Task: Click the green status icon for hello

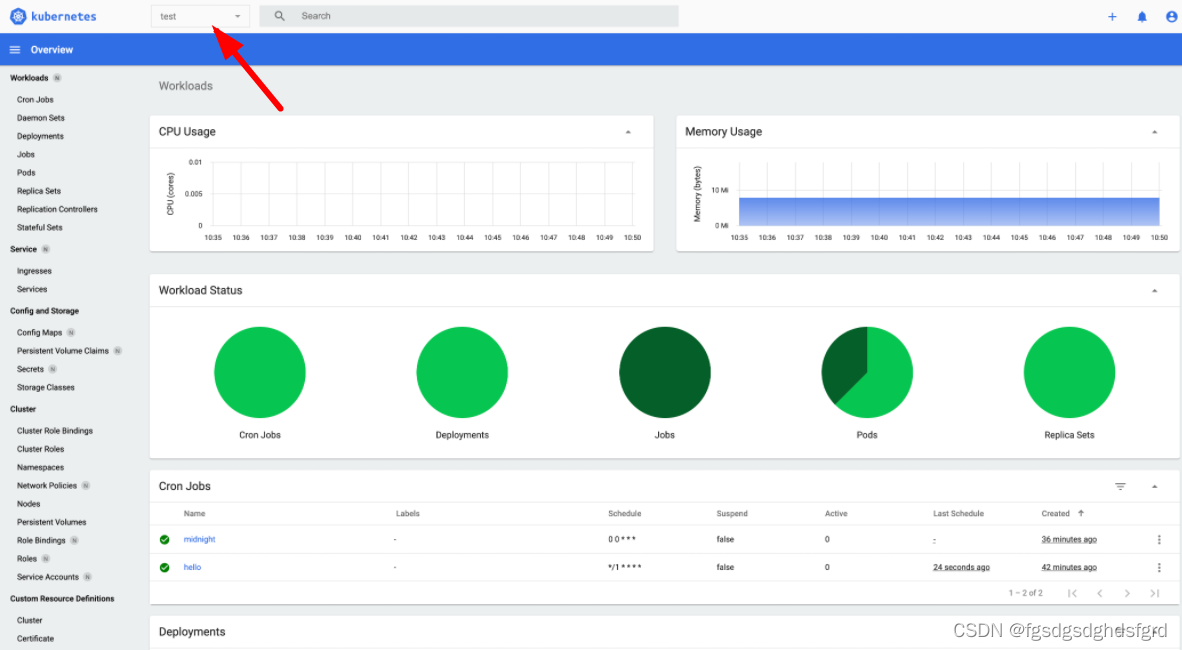Action: [164, 568]
